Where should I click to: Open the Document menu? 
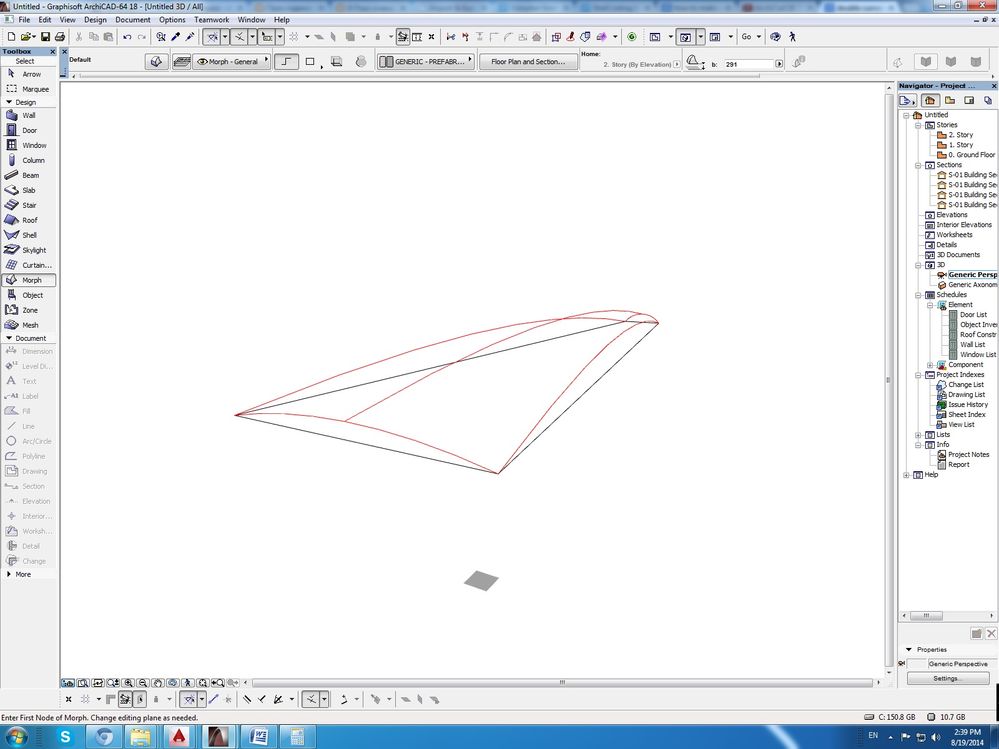click(x=133, y=20)
